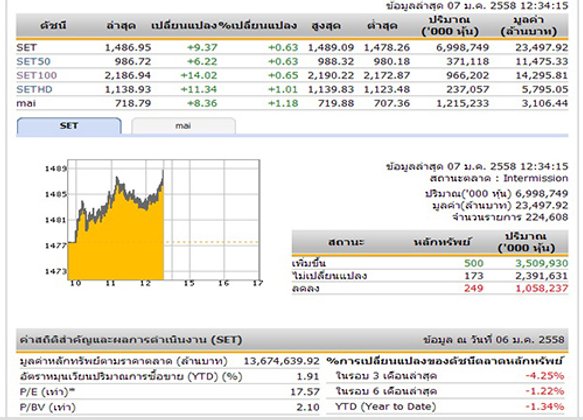Select SET100 last value 2,186.94
Image resolution: width=583 pixels, height=420 pixels.
[x=128, y=75]
